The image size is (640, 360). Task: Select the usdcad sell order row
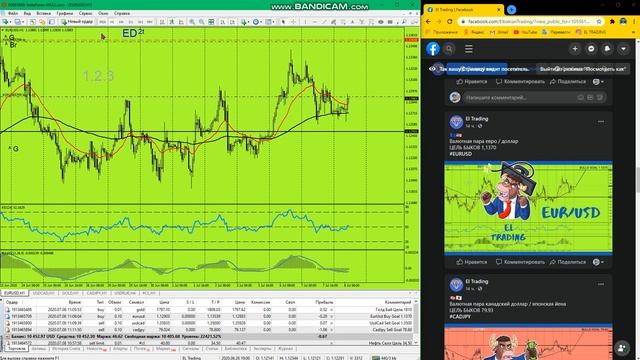click(209, 322)
